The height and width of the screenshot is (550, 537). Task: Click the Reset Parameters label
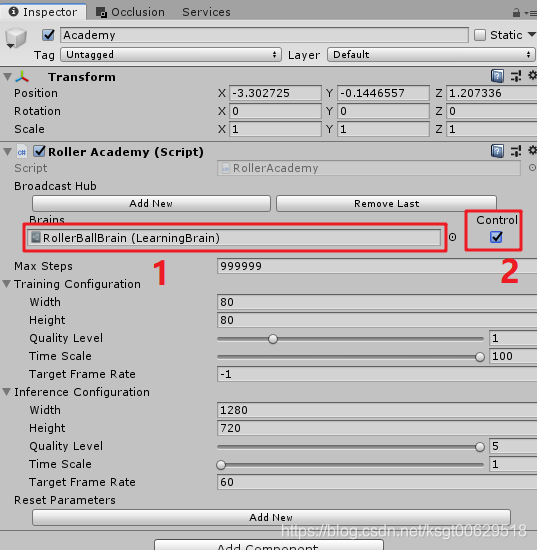[65, 500]
